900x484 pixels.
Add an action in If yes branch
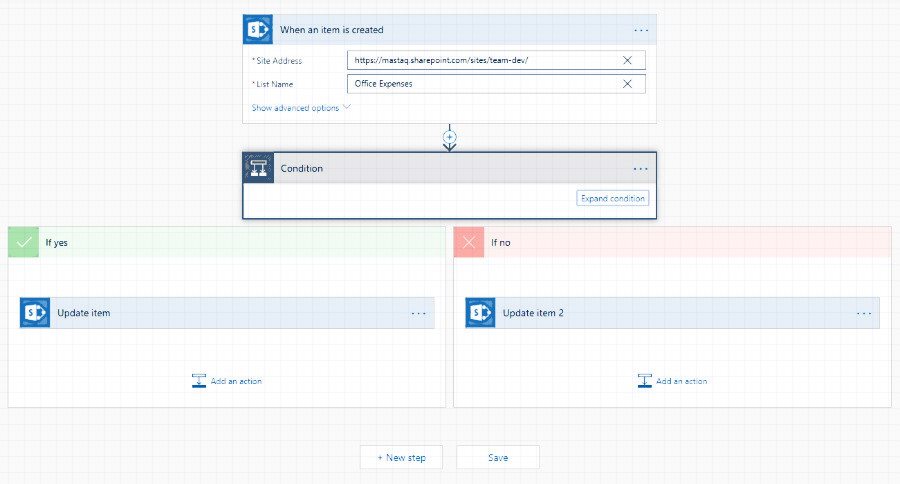click(x=227, y=381)
